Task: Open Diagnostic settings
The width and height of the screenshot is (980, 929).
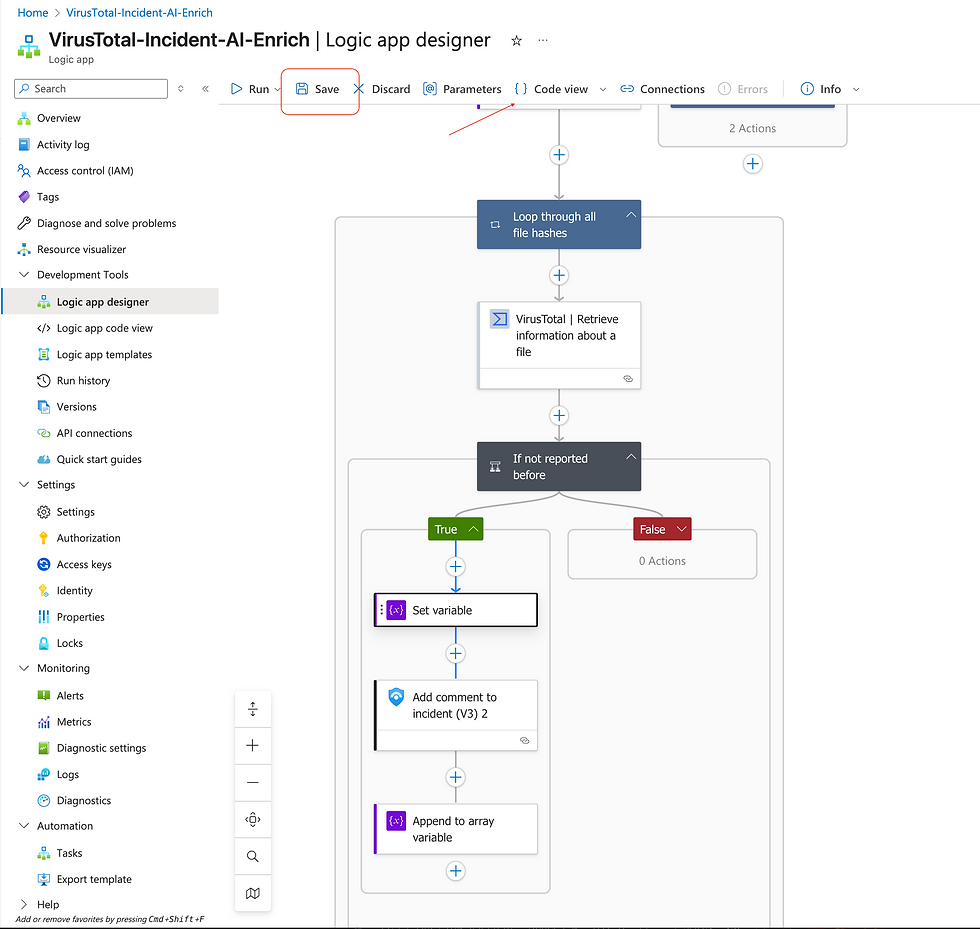Action: click(x=101, y=748)
